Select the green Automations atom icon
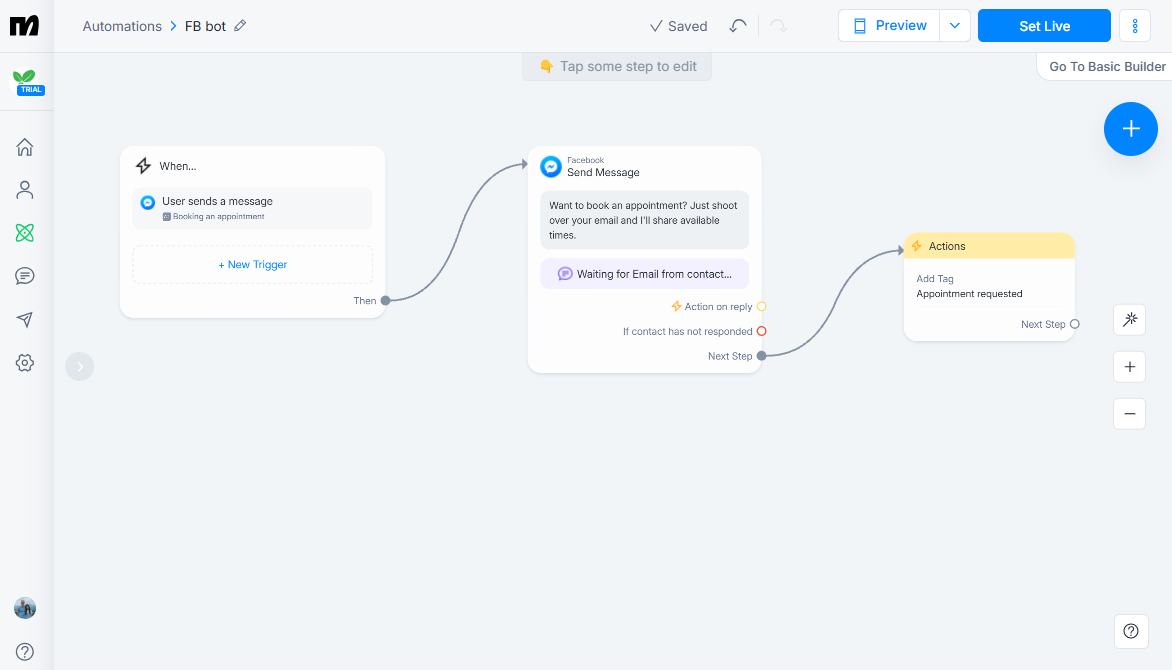The width and height of the screenshot is (1172, 670). (x=25, y=232)
